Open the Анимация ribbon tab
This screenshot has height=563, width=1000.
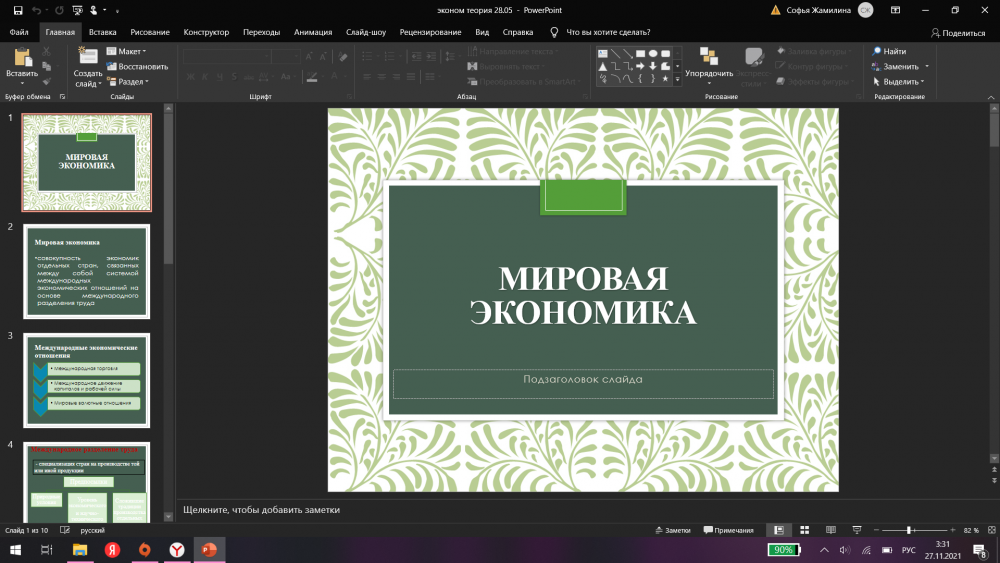click(x=313, y=32)
